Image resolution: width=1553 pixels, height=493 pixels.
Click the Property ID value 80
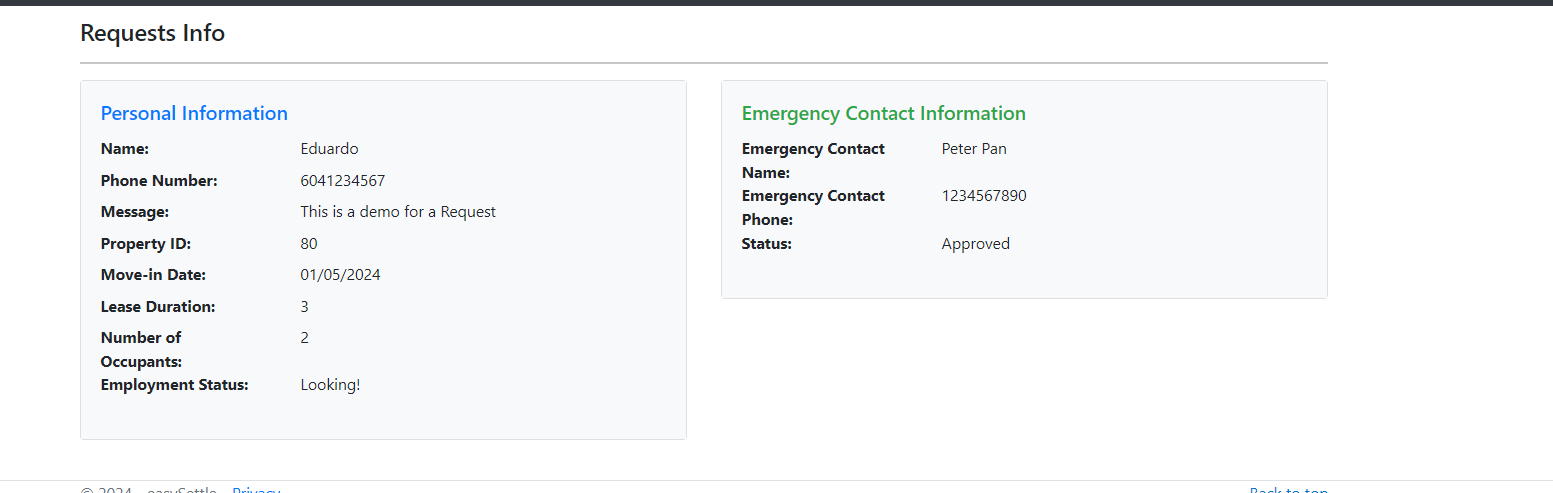pyautogui.click(x=309, y=244)
